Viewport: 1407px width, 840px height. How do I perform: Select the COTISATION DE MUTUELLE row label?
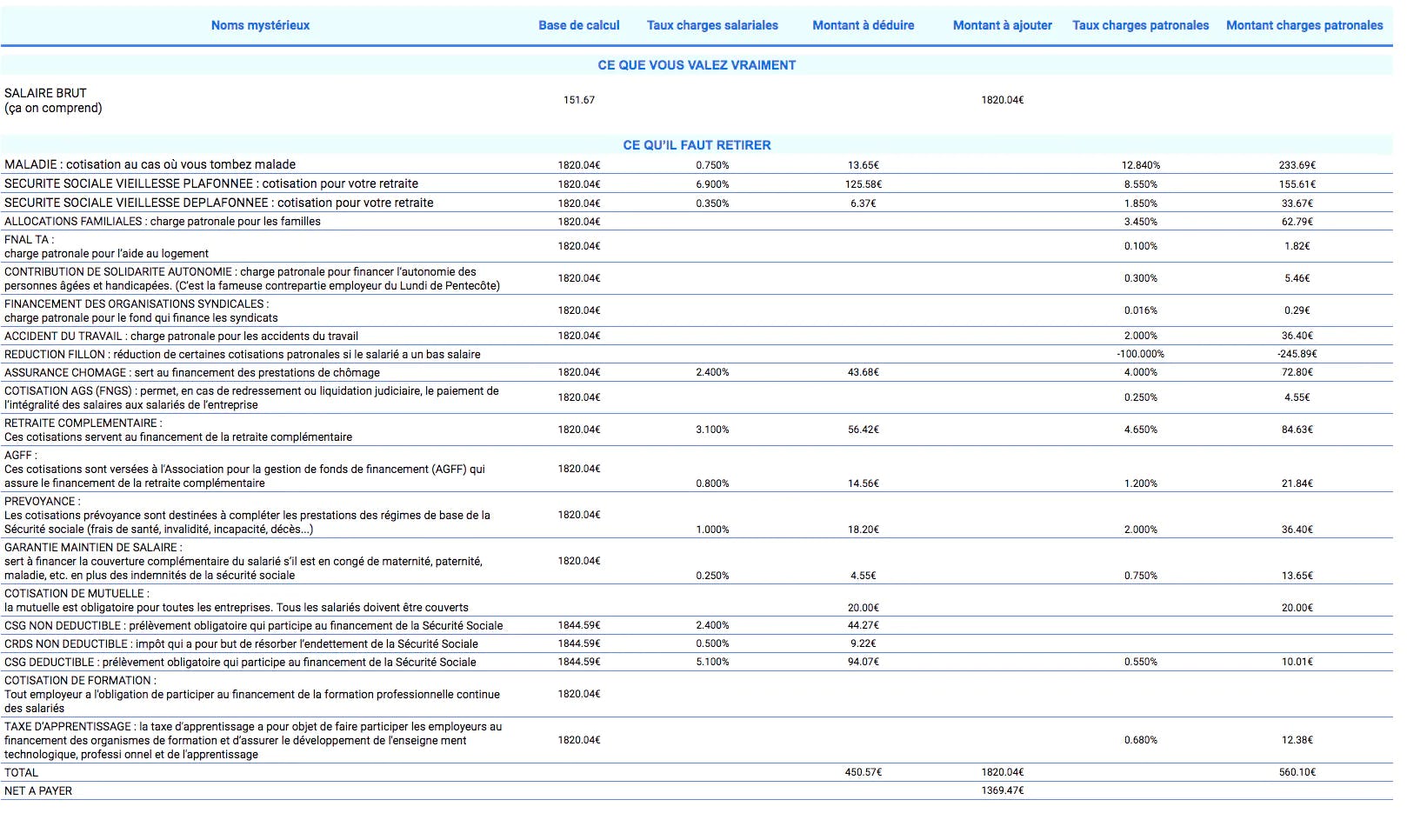pyautogui.click(x=237, y=600)
